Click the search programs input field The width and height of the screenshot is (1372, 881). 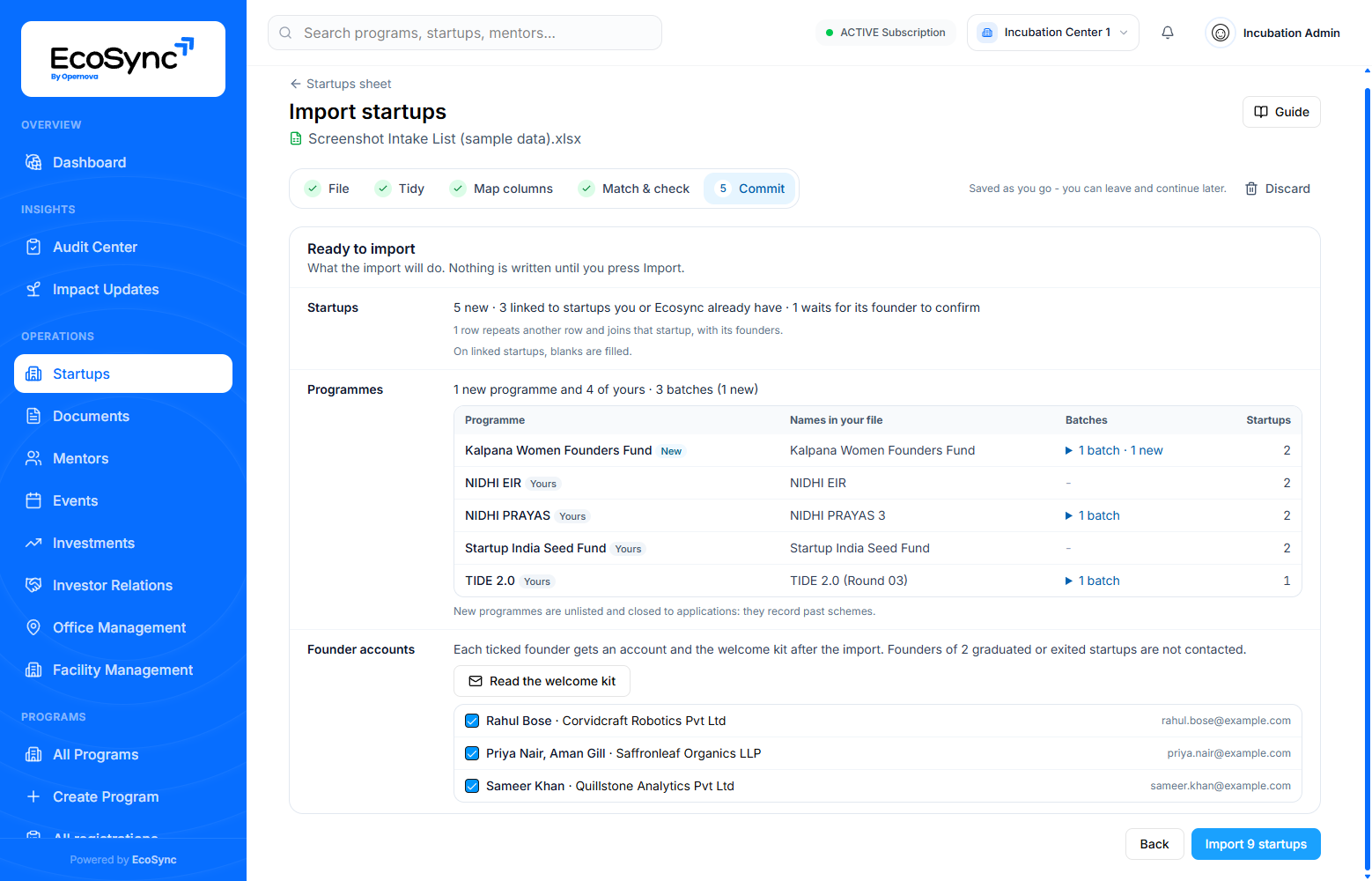(465, 33)
